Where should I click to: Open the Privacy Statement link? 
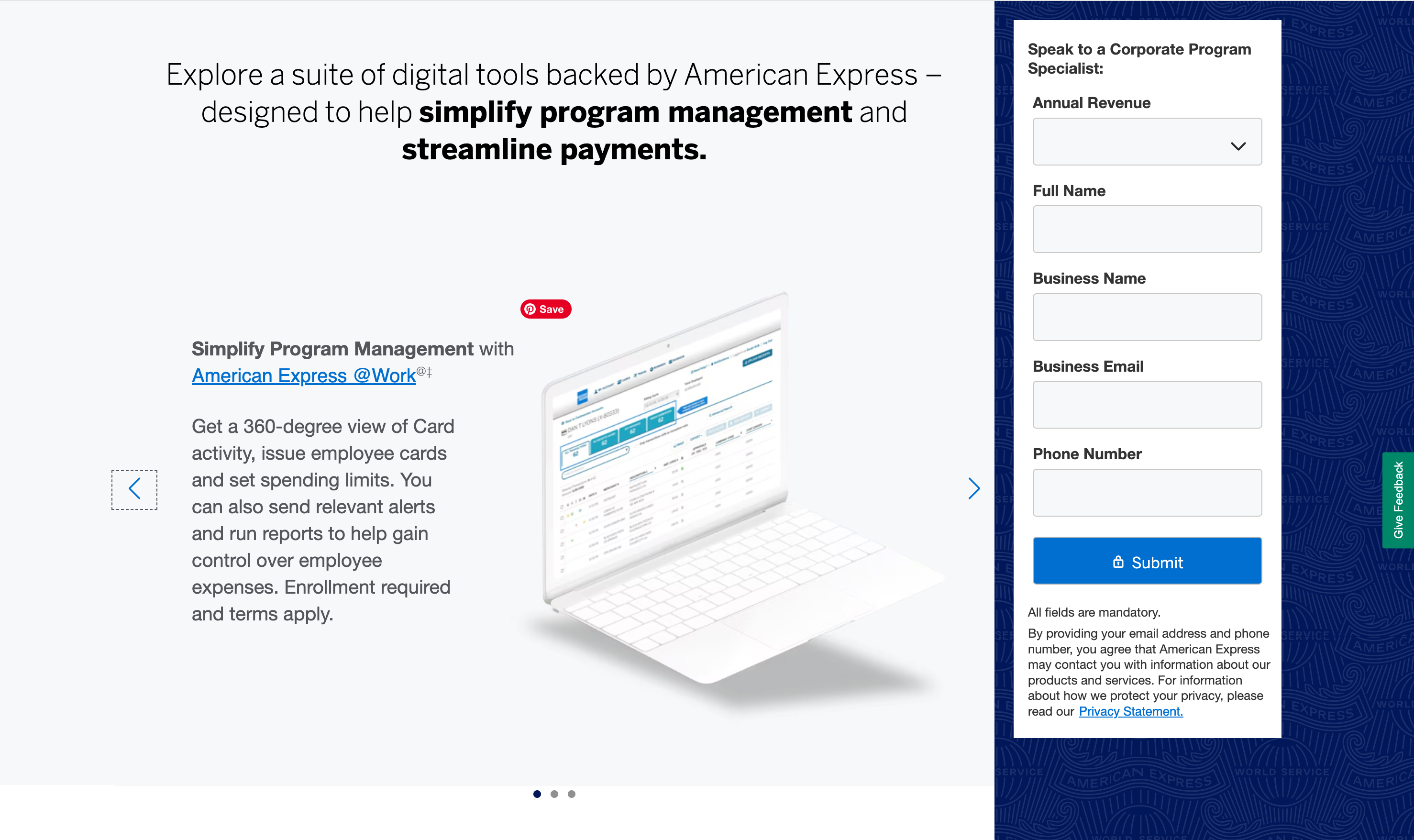coord(1130,711)
